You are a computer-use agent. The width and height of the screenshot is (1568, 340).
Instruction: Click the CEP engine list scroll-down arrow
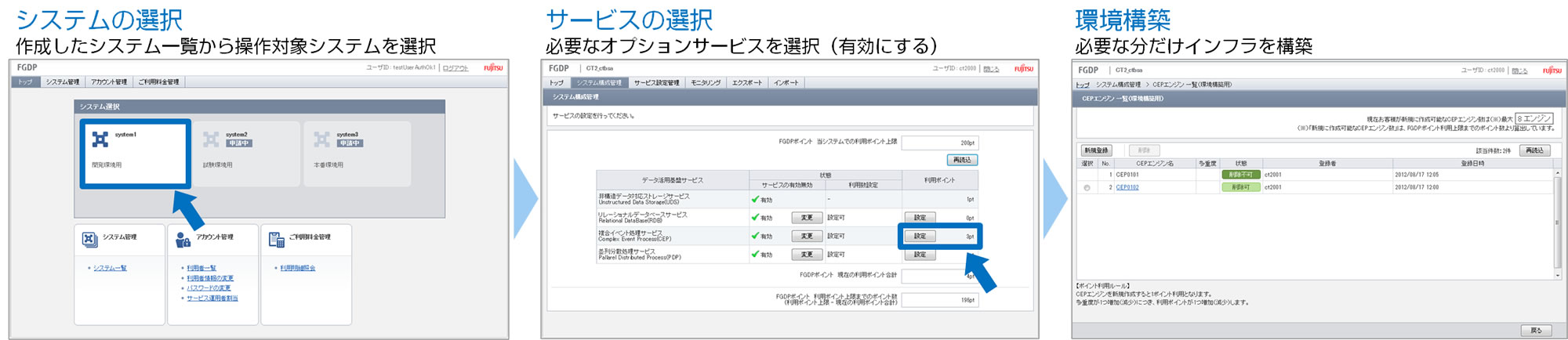pyautogui.click(x=1557, y=275)
